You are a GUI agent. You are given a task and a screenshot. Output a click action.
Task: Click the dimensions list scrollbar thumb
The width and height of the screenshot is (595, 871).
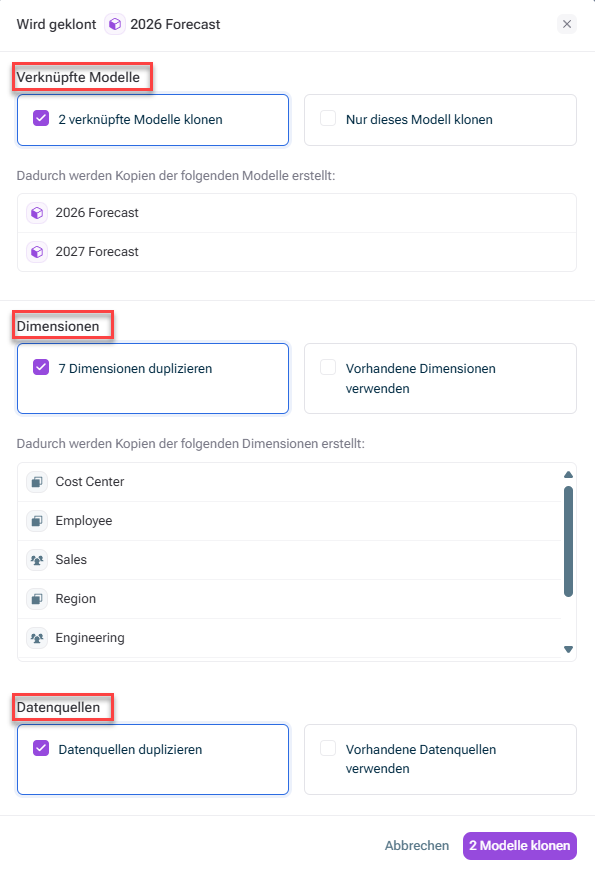click(x=568, y=542)
